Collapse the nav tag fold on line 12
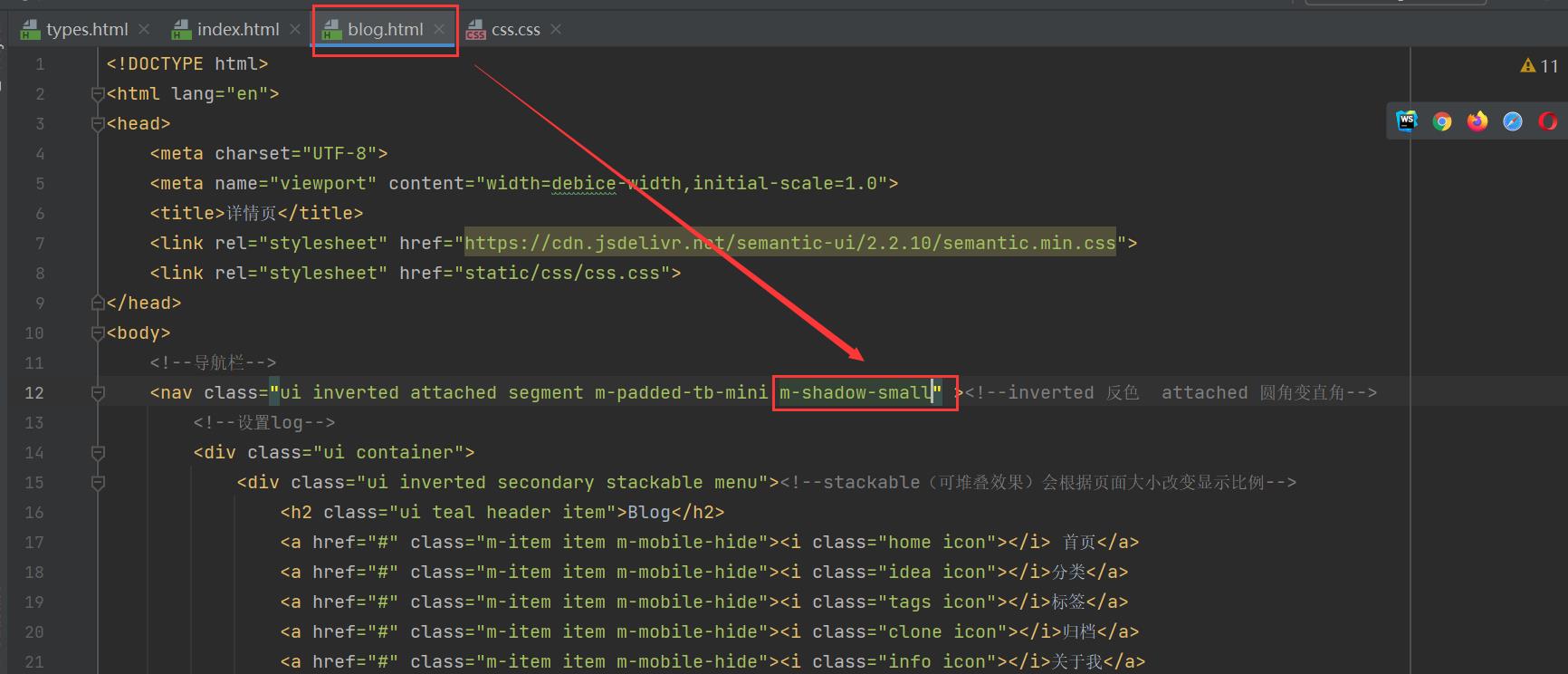Viewport: 1568px width, 674px height. (x=98, y=393)
